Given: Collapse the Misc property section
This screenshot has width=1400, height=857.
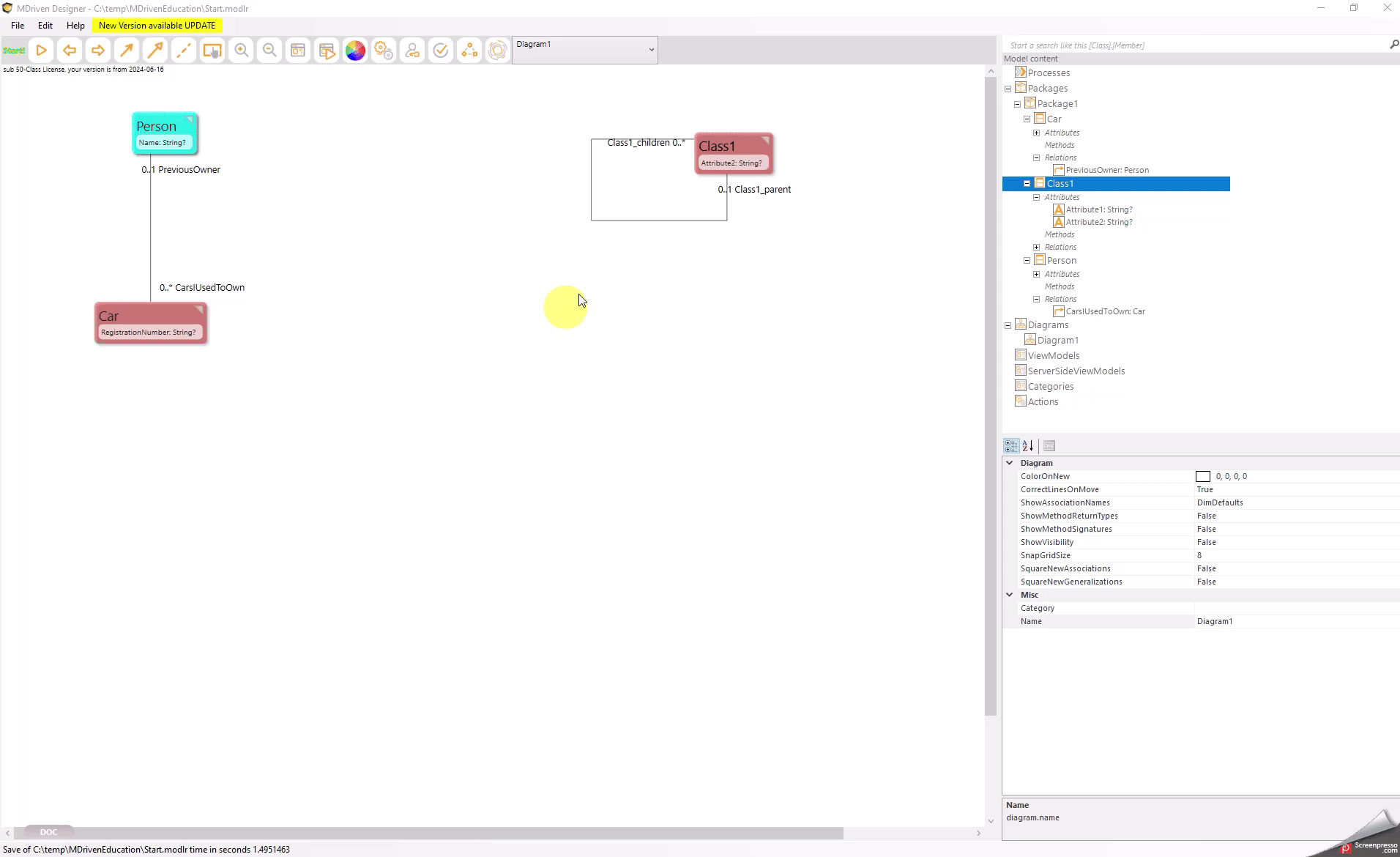Looking at the screenshot, I should click(1010, 595).
